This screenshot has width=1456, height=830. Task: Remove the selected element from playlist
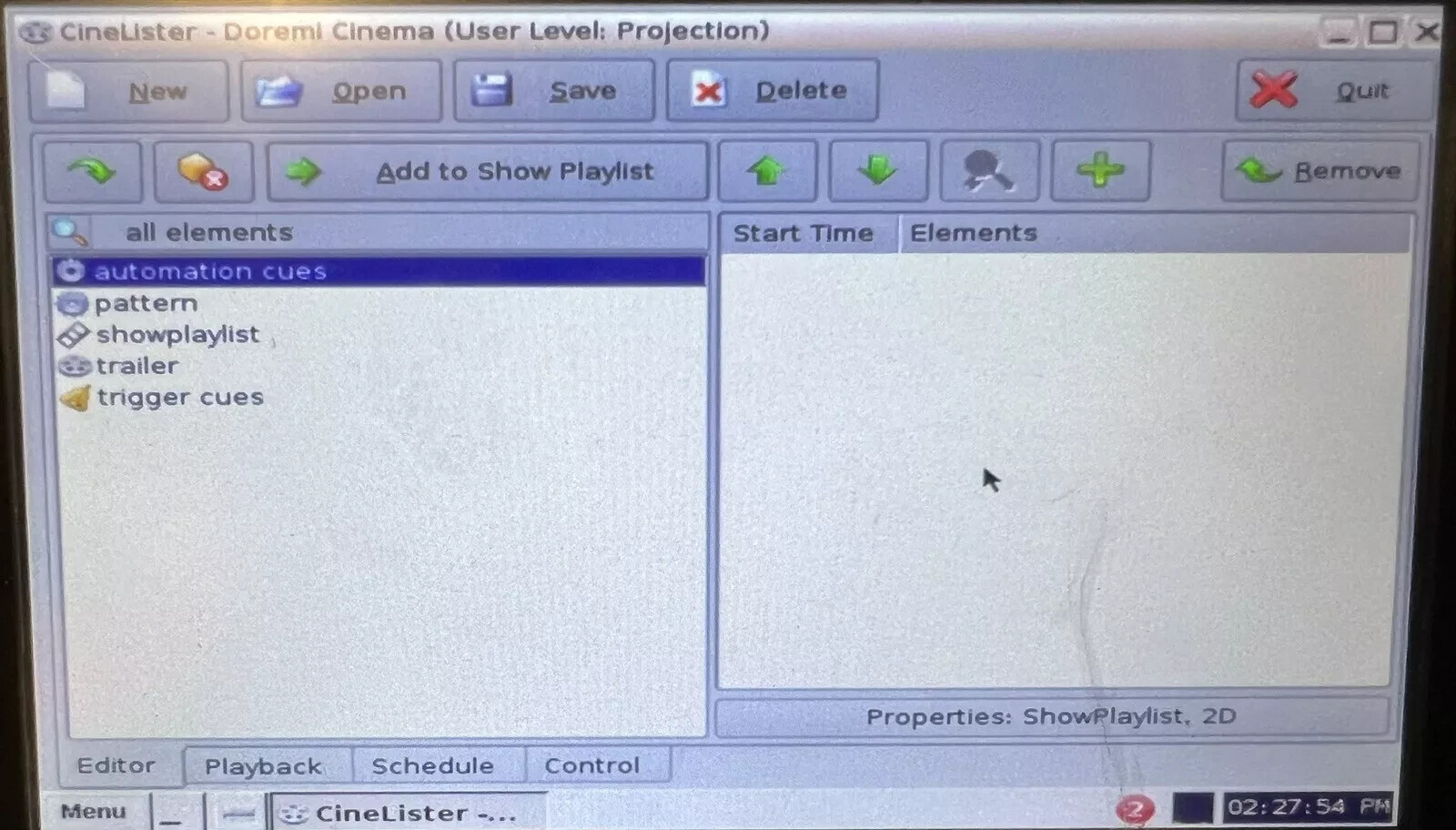(x=1319, y=170)
